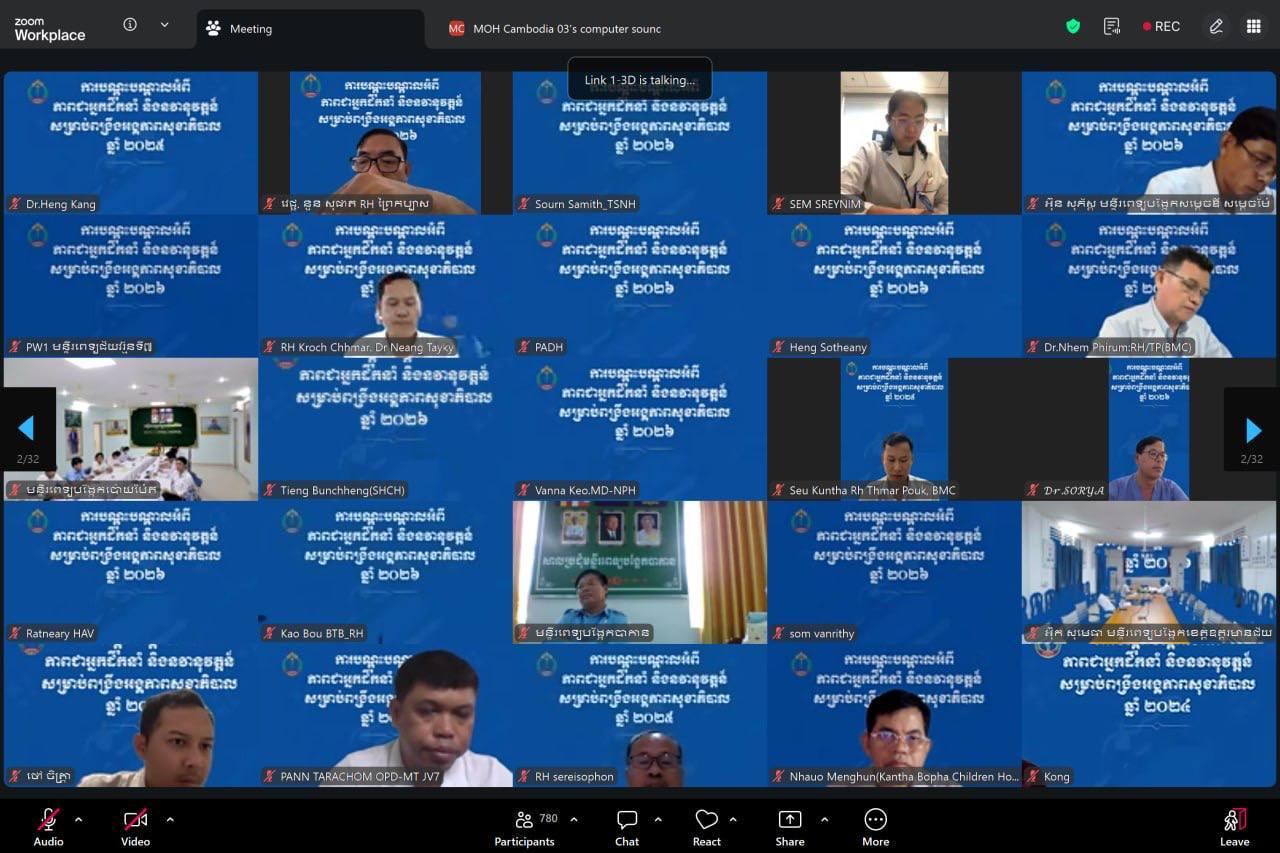The width and height of the screenshot is (1280, 853).
Task: Click the 780 participant count
Action: (x=548, y=818)
